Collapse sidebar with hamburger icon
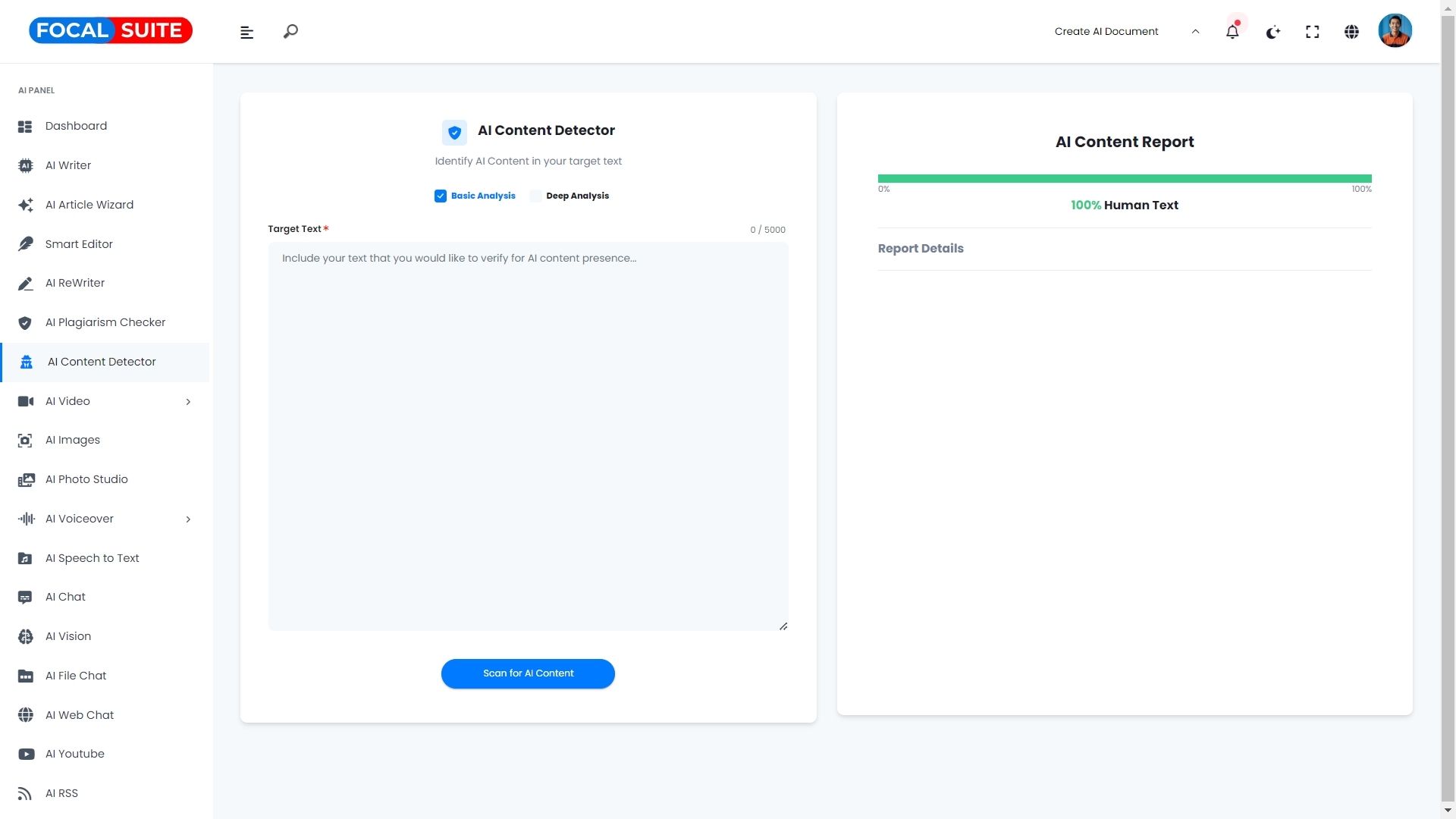 point(246,32)
